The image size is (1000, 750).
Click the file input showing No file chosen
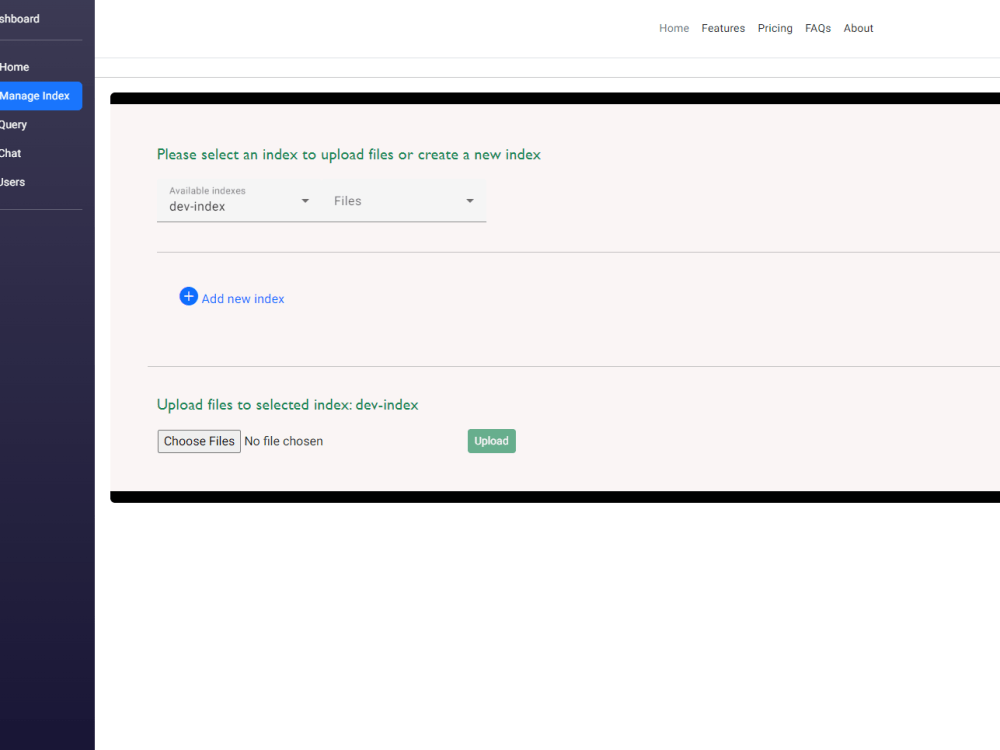pyautogui.click(x=284, y=440)
